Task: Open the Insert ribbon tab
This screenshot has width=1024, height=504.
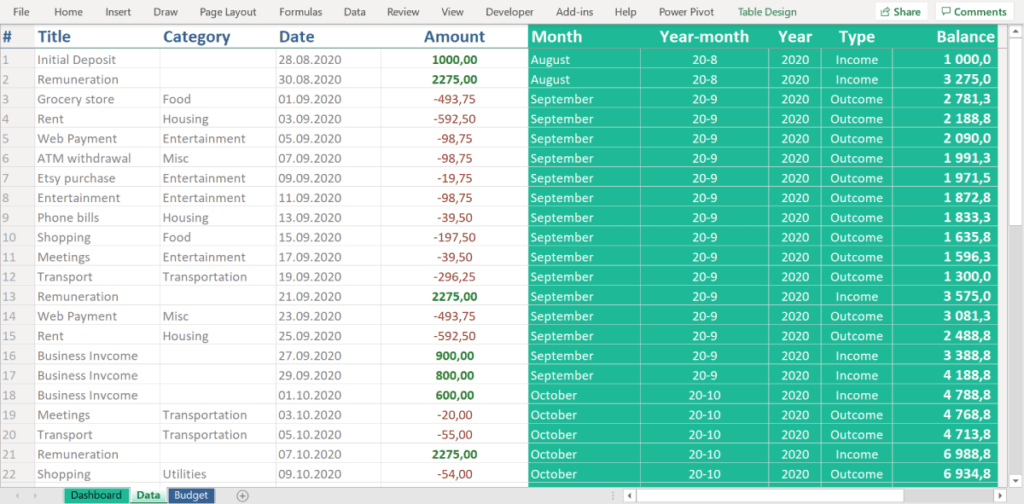Action: 118,12
